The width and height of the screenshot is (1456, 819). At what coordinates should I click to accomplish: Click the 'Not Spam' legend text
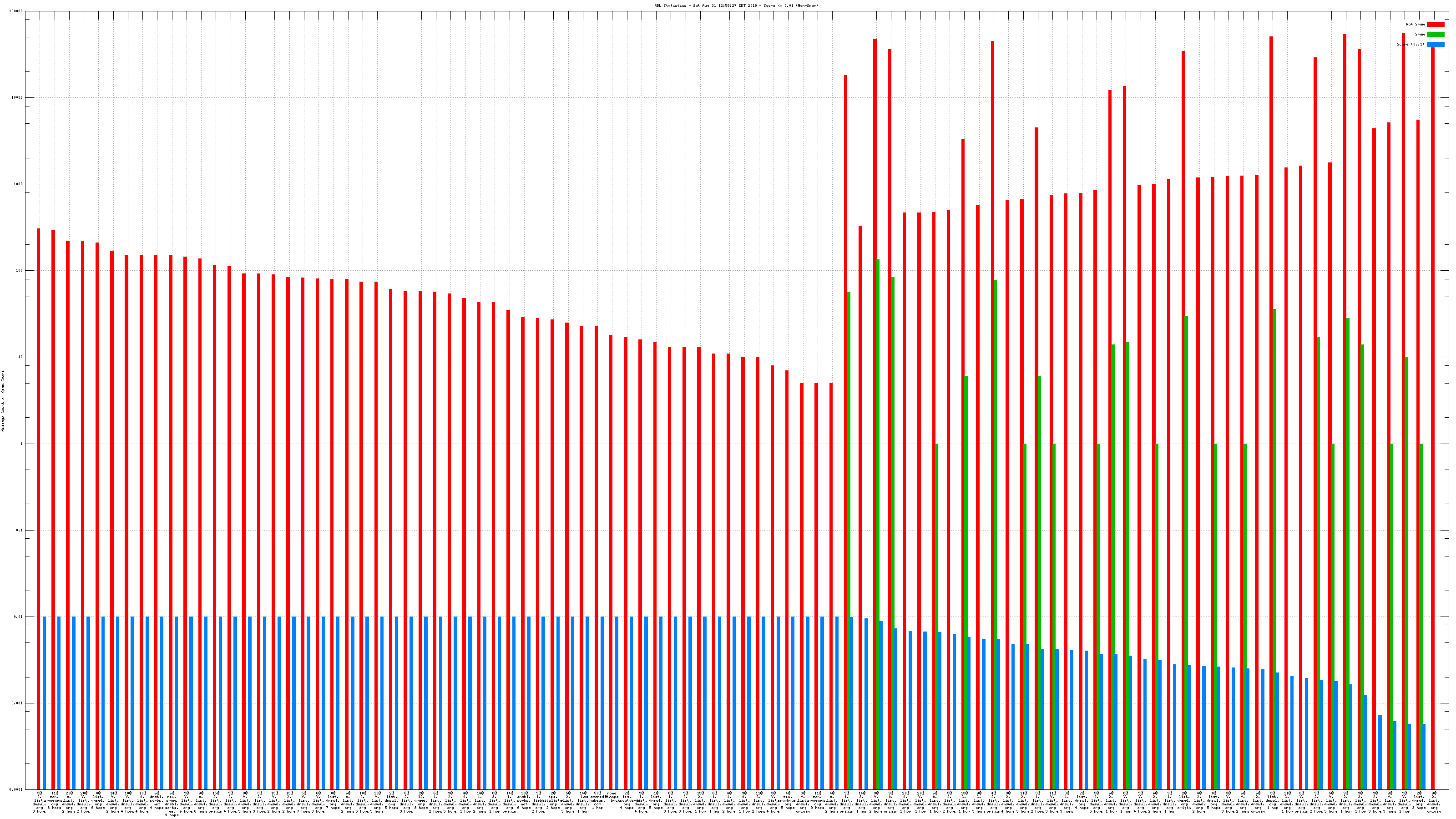pyautogui.click(x=1416, y=24)
